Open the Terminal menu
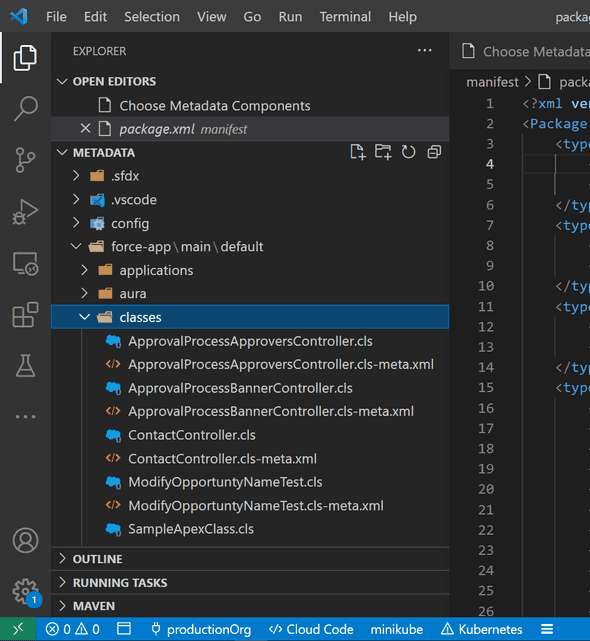The height and width of the screenshot is (641, 590). (x=345, y=17)
